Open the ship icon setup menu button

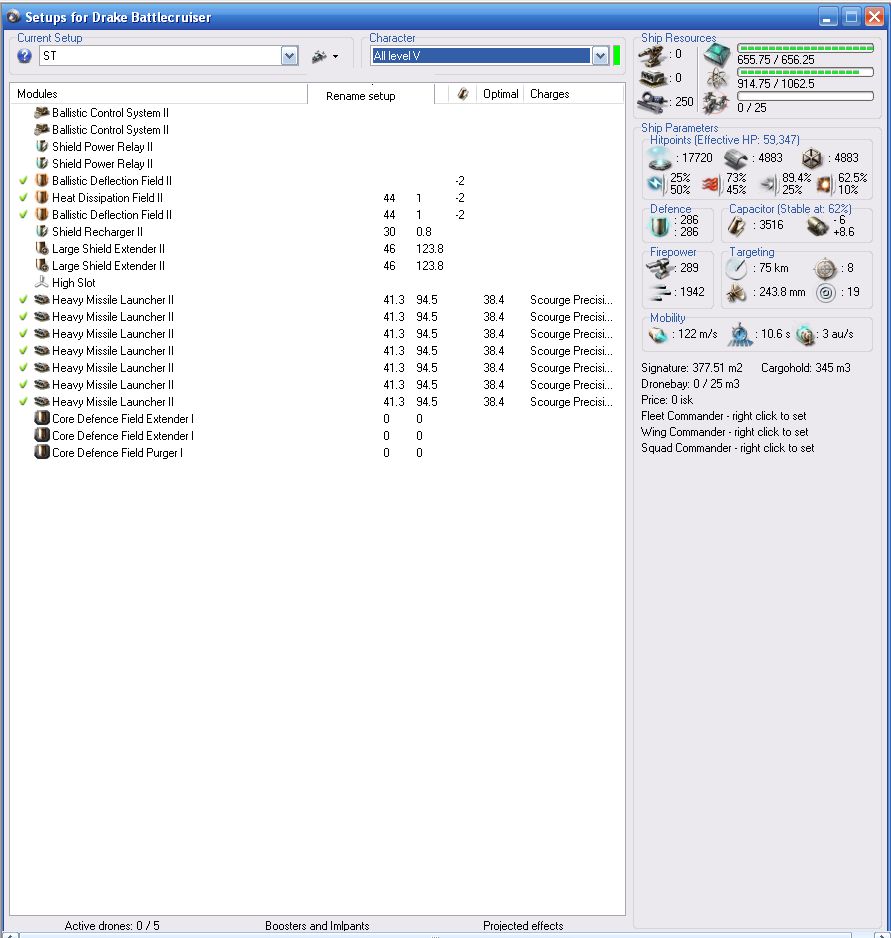tap(325, 56)
